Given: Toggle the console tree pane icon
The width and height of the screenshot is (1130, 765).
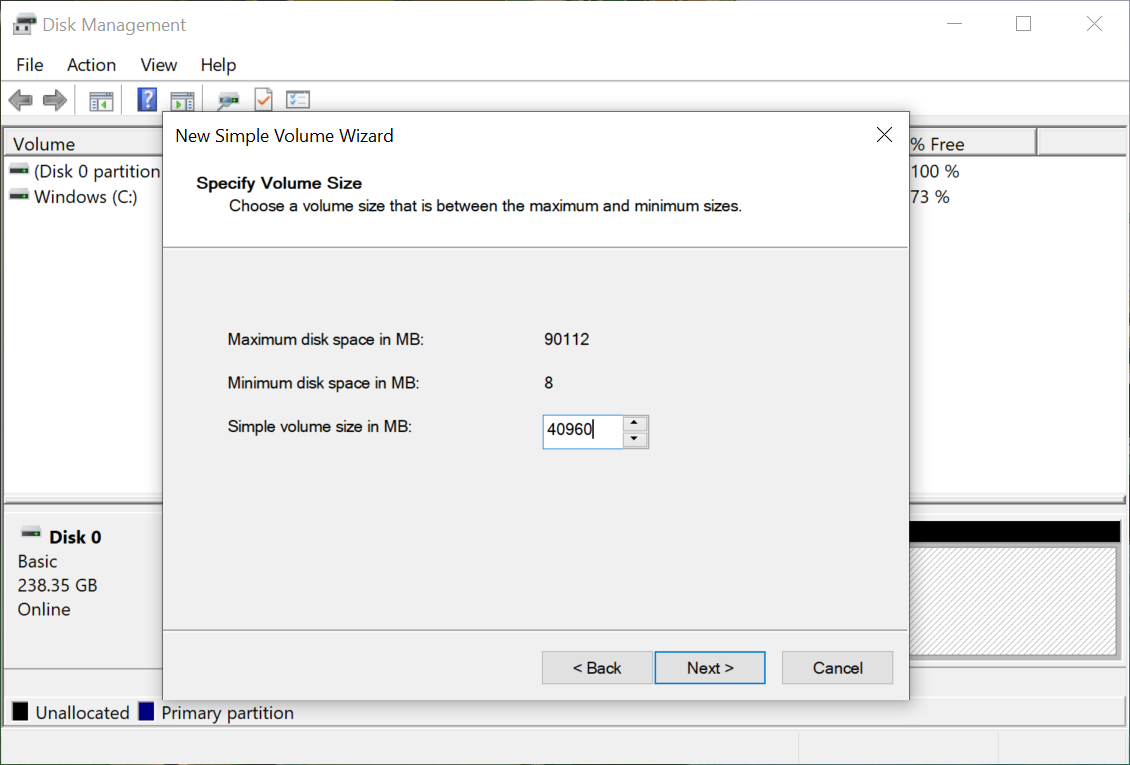Looking at the screenshot, I should pyautogui.click(x=101, y=101).
